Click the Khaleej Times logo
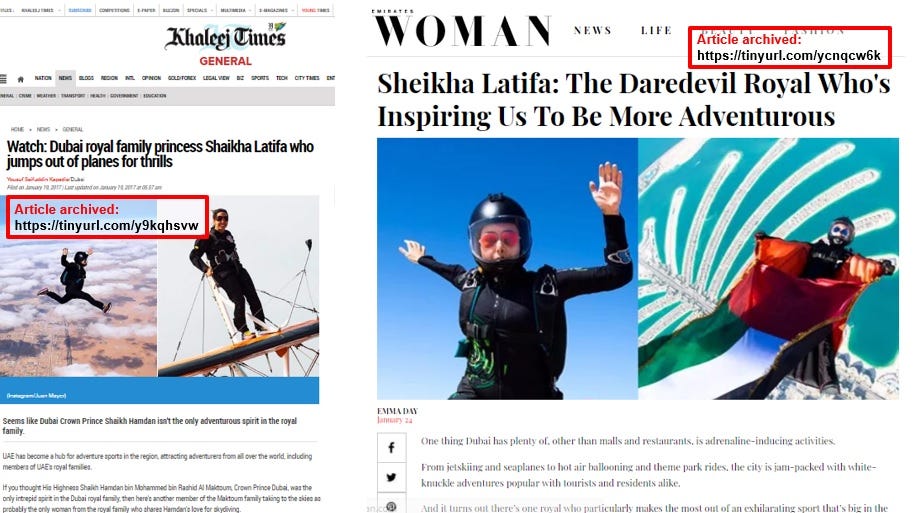Viewport: 917px width, 513px height. coord(226,37)
